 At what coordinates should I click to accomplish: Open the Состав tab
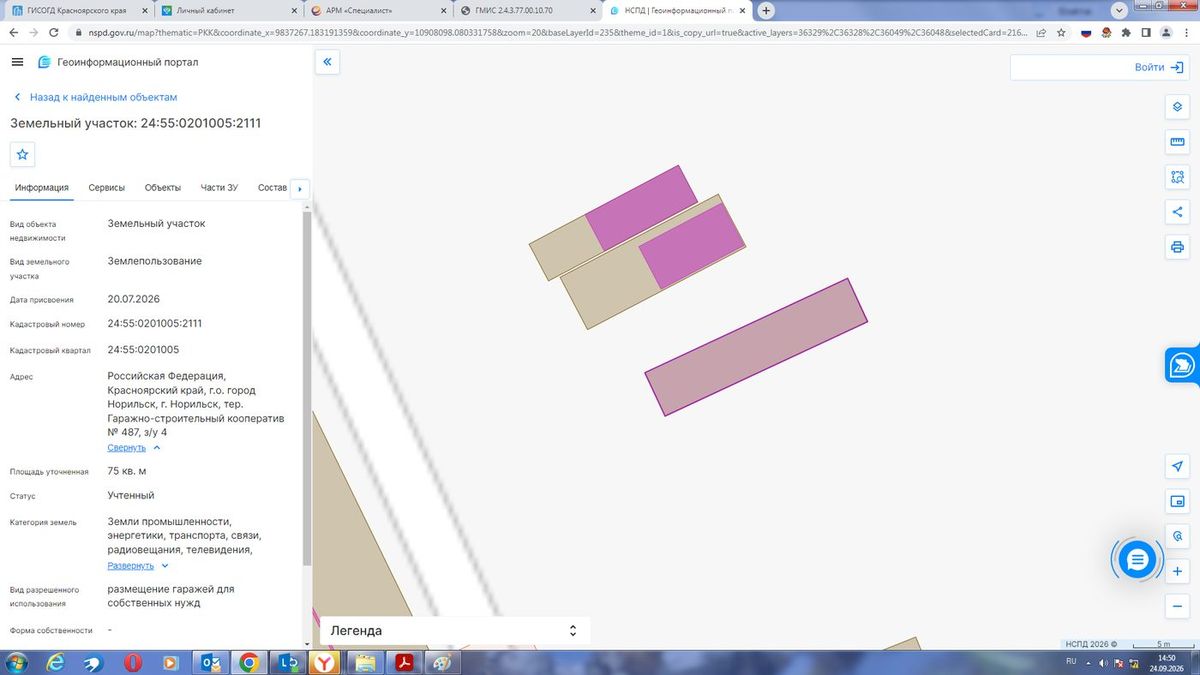pos(272,188)
